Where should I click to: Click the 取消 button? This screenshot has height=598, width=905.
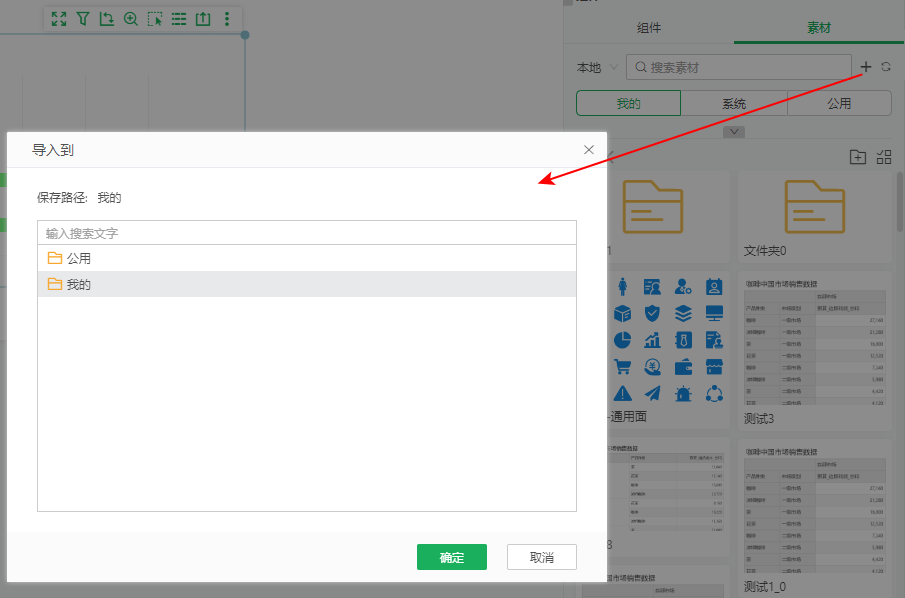click(x=541, y=557)
